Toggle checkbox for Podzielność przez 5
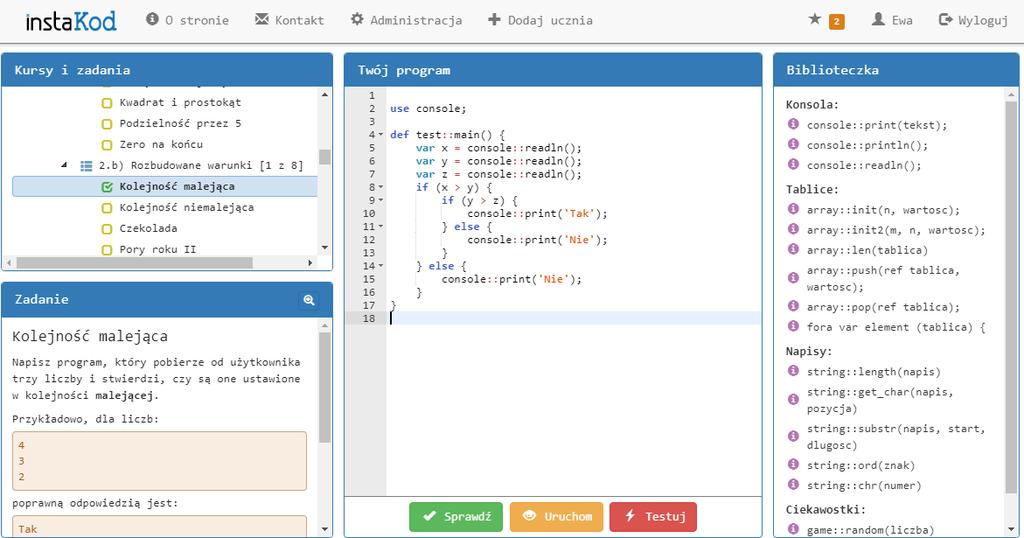1024x538 pixels. coord(107,124)
